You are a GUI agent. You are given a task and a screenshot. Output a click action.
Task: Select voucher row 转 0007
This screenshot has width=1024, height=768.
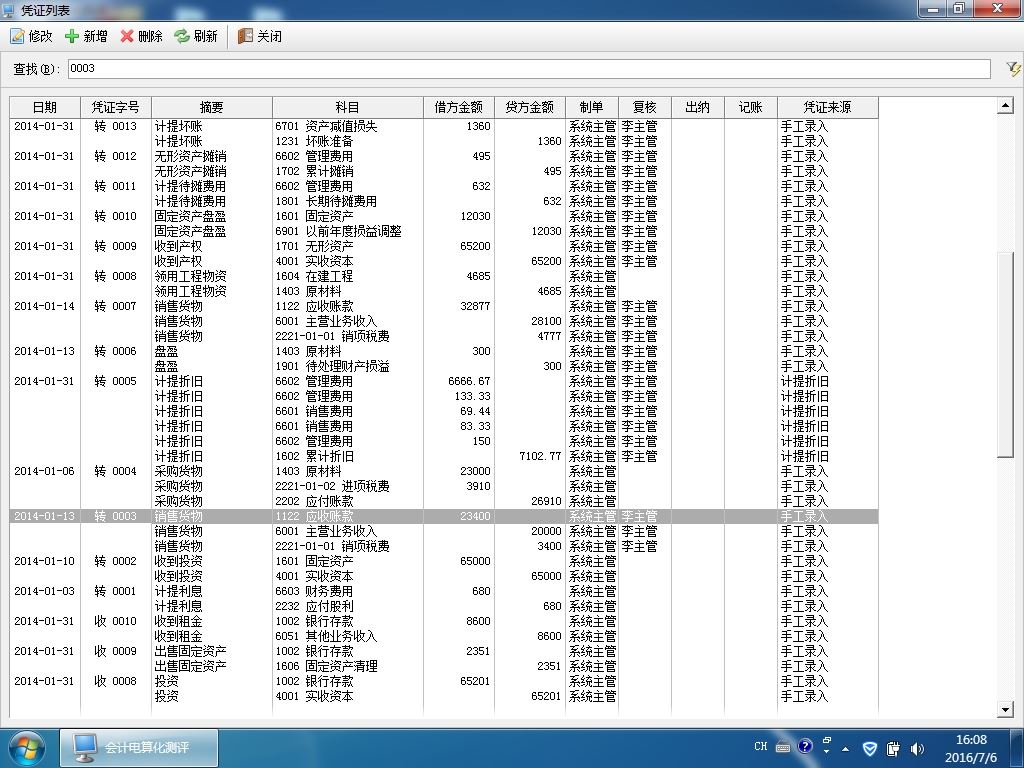[x=444, y=306]
